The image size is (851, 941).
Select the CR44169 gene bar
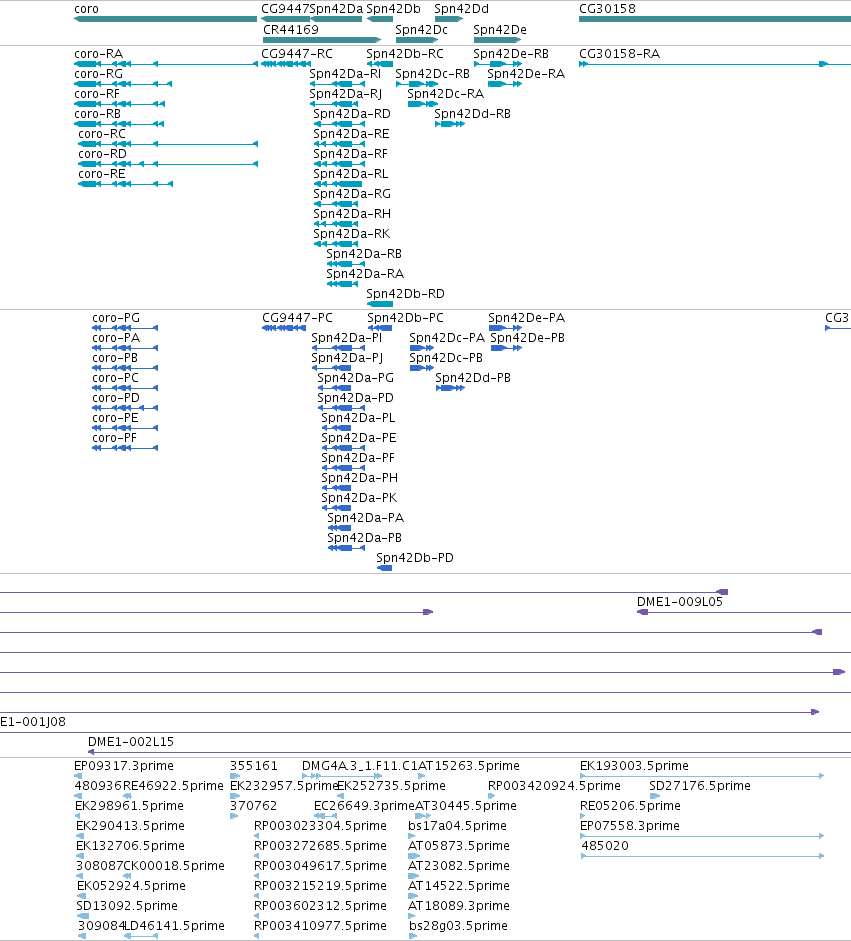point(322,40)
